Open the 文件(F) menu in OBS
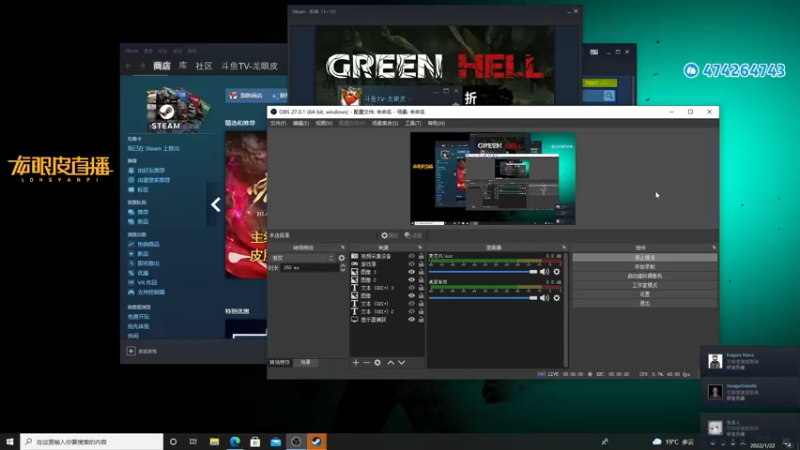This screenshot has height=450, width=800. coord(278,123)
